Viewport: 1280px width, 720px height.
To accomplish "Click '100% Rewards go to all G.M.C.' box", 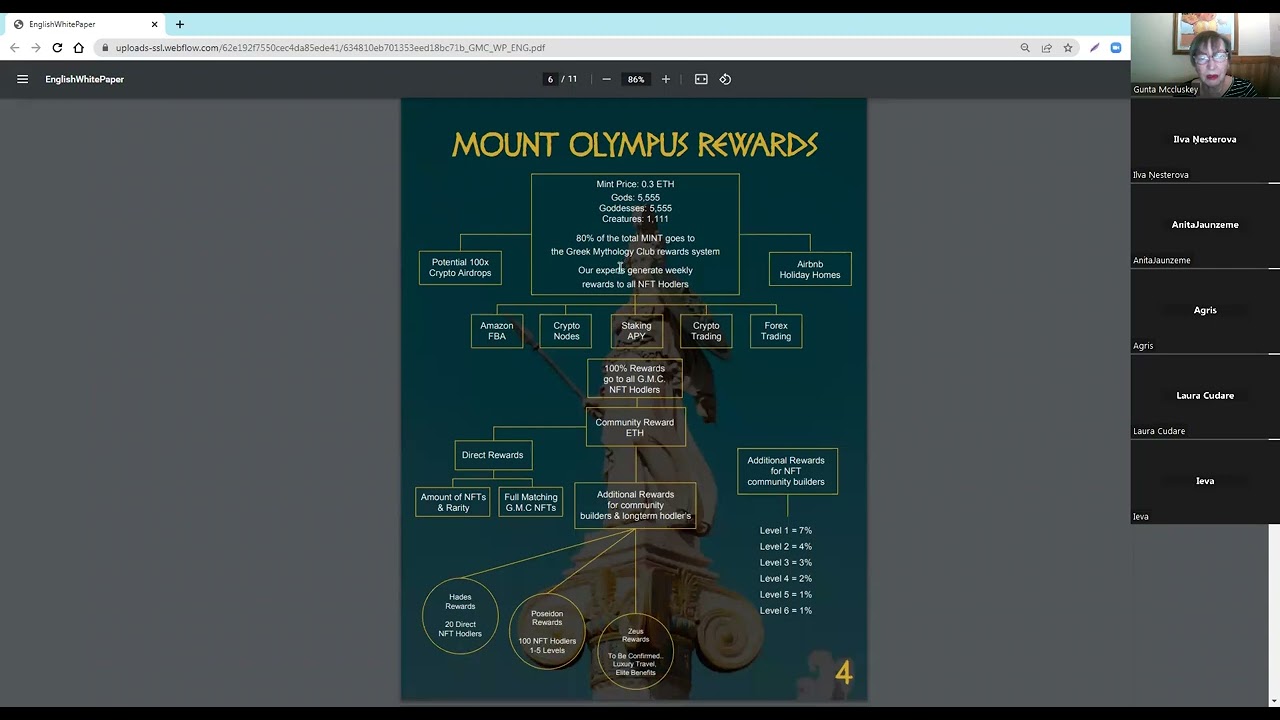I will point(635,379).
